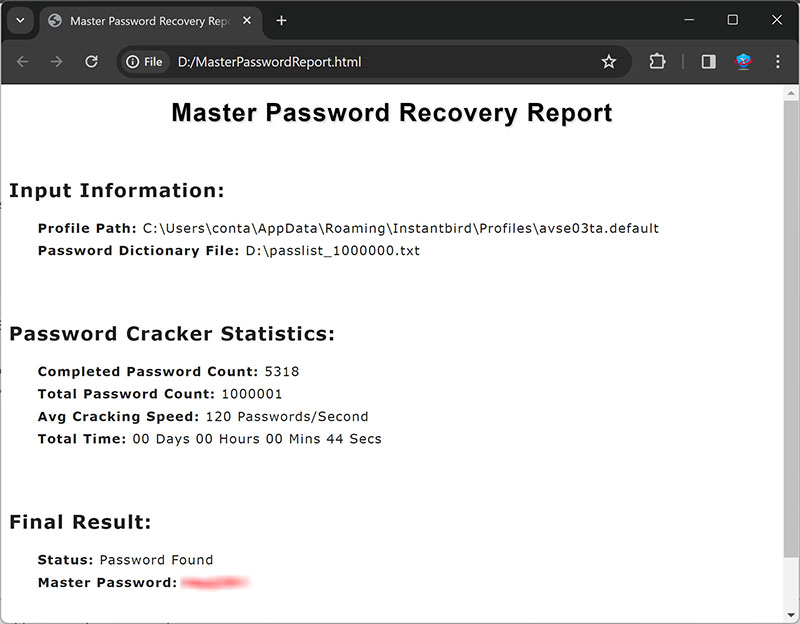The image size is (800, 624).
Task: Bookmark this page with star icon
Action: pyautogui.click(x=608, y=62)
